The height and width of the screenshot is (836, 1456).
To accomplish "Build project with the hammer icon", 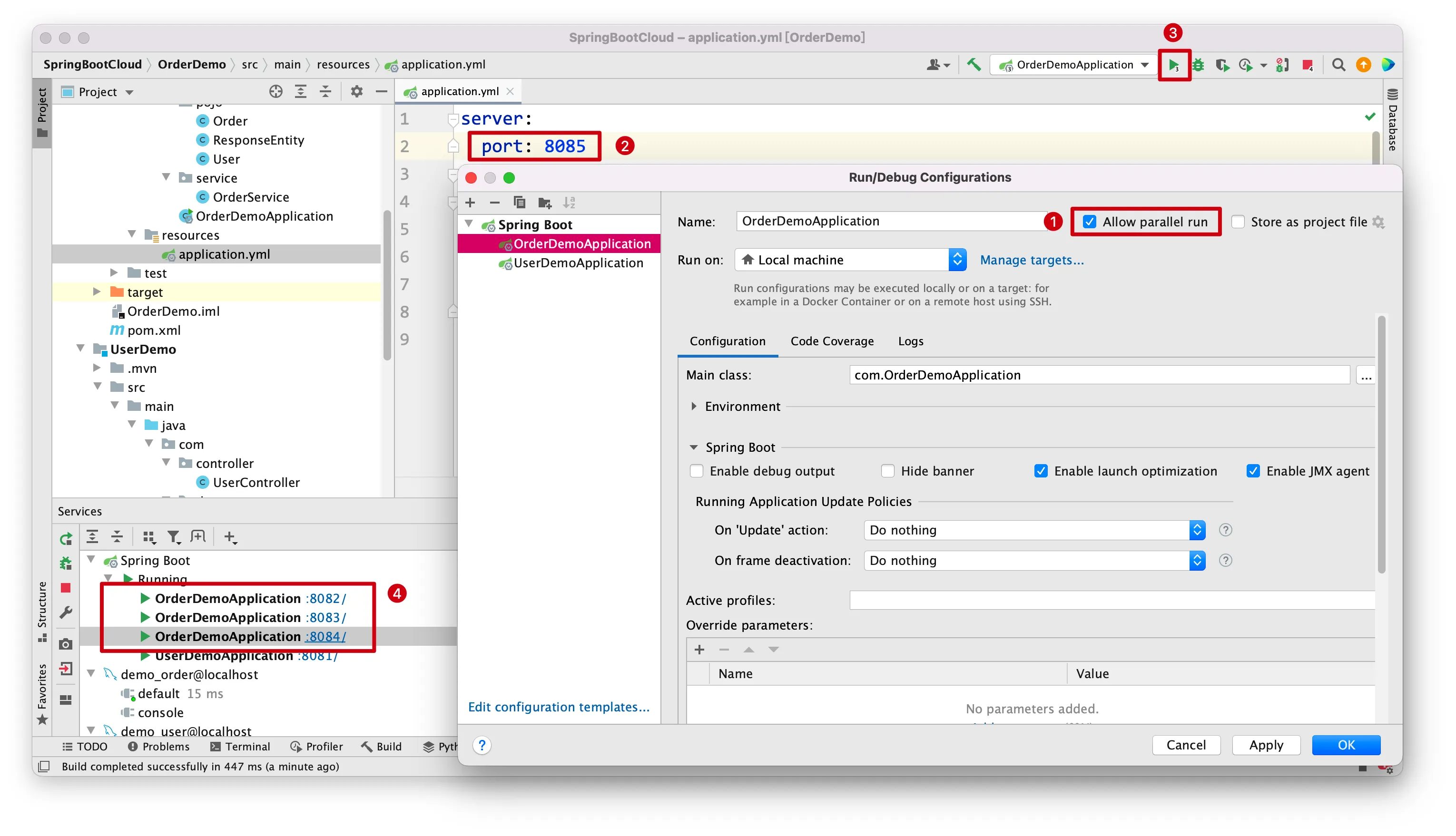I will (x=974, y=65).
